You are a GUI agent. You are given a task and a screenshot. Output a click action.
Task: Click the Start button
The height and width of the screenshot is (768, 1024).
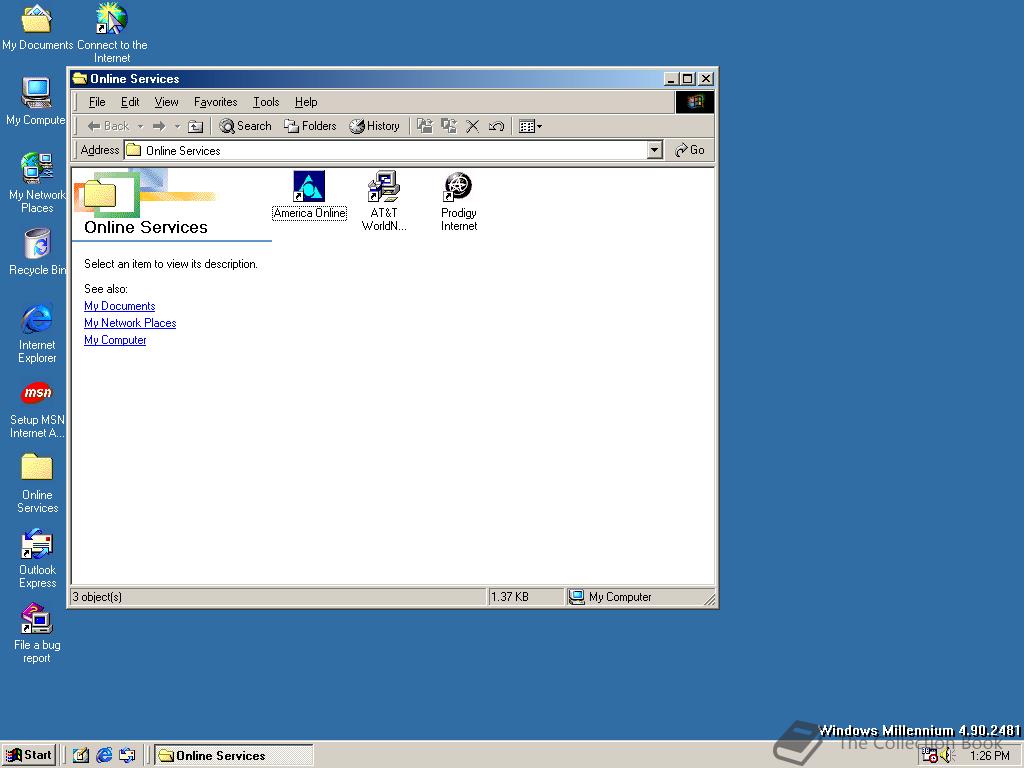pos(29,756)
